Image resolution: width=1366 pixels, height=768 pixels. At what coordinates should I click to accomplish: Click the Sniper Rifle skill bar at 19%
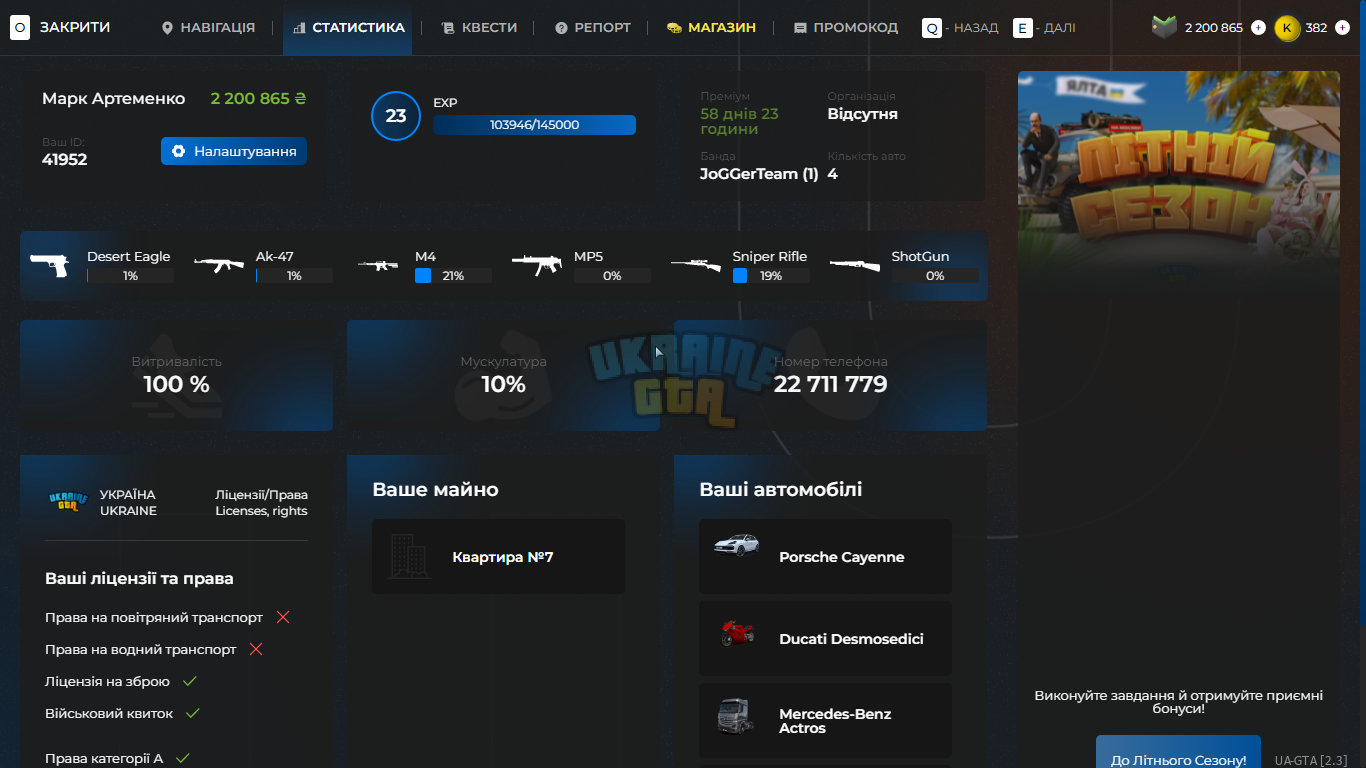[771, 276]
